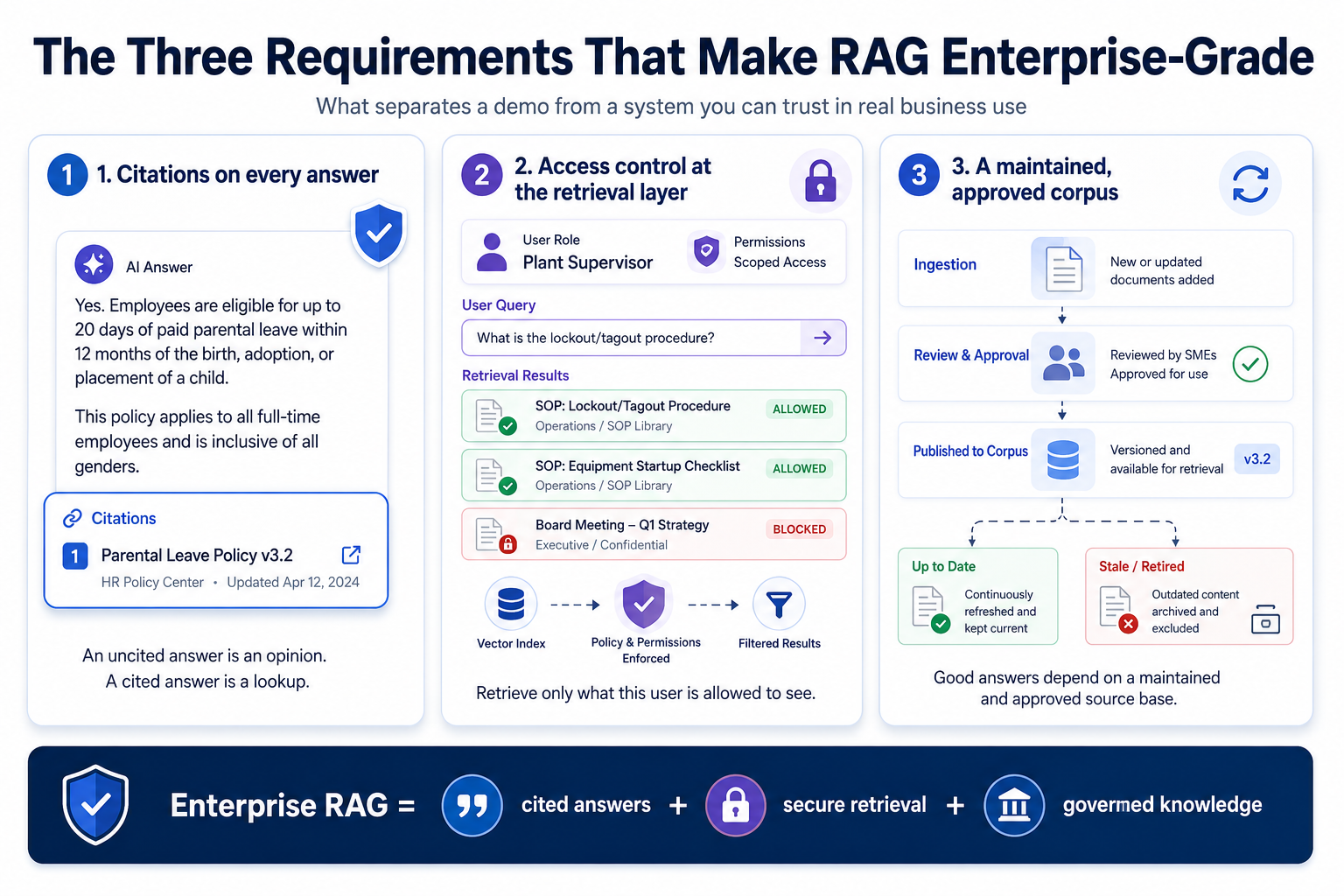Click the cited answers quote icon
The image size is (1344, 896).
(472, 805)
